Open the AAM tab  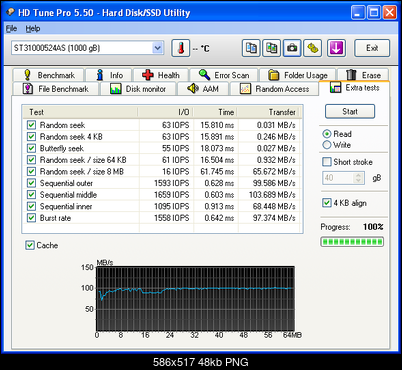click(203, 89)
